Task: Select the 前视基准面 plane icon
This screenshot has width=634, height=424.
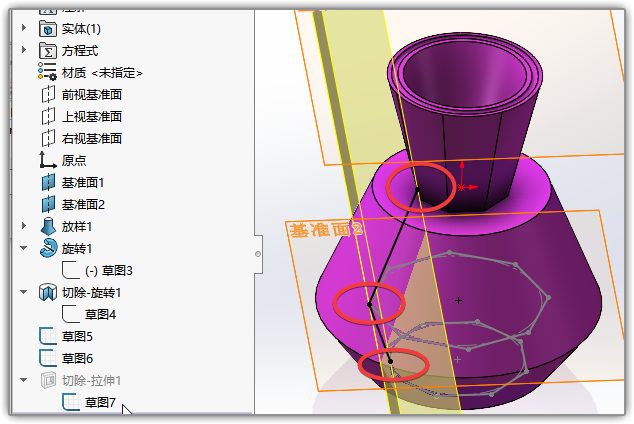Action: click(x=48, y=95)
